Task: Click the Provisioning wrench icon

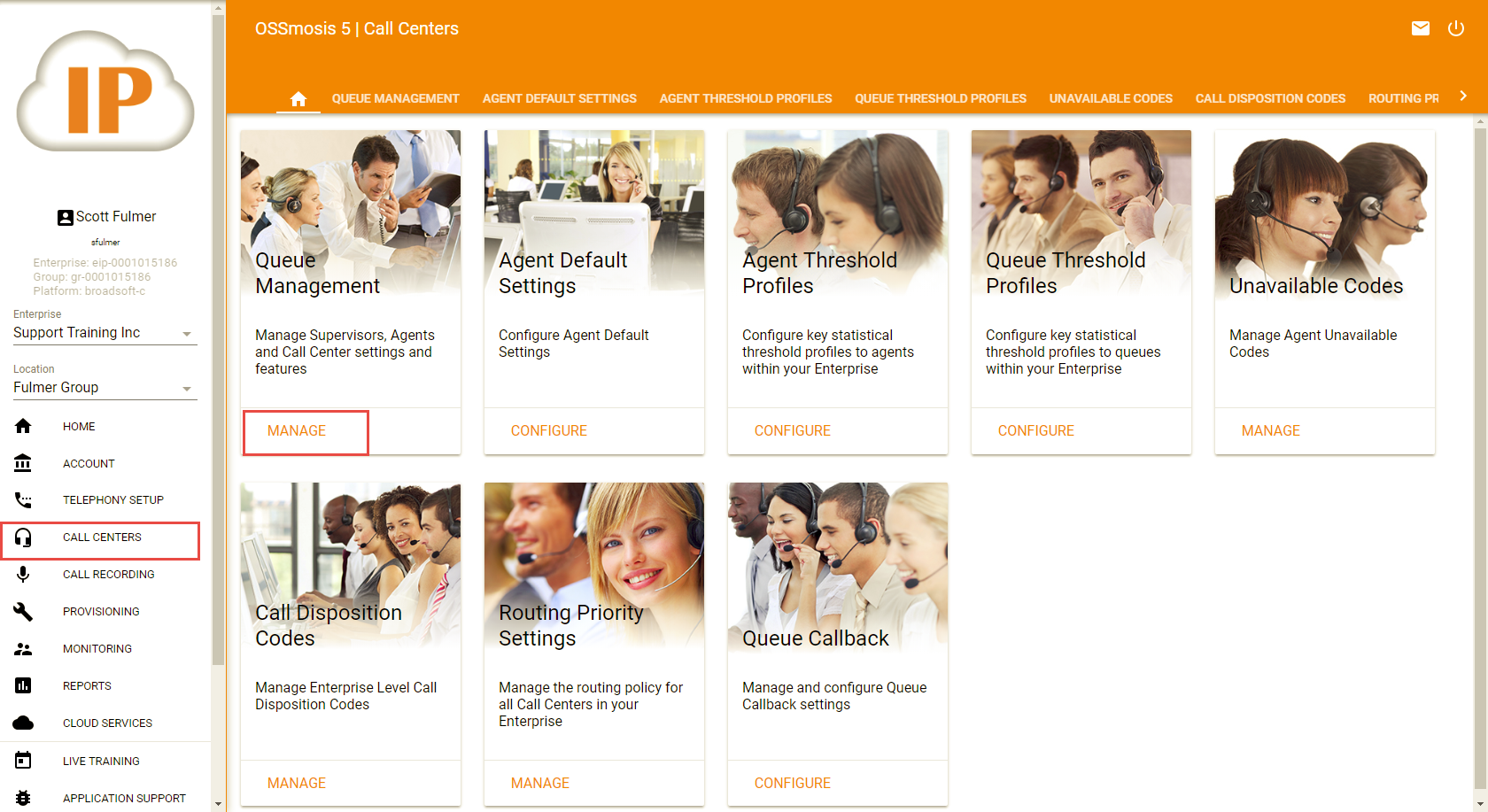Action: [x=23, y=612]
